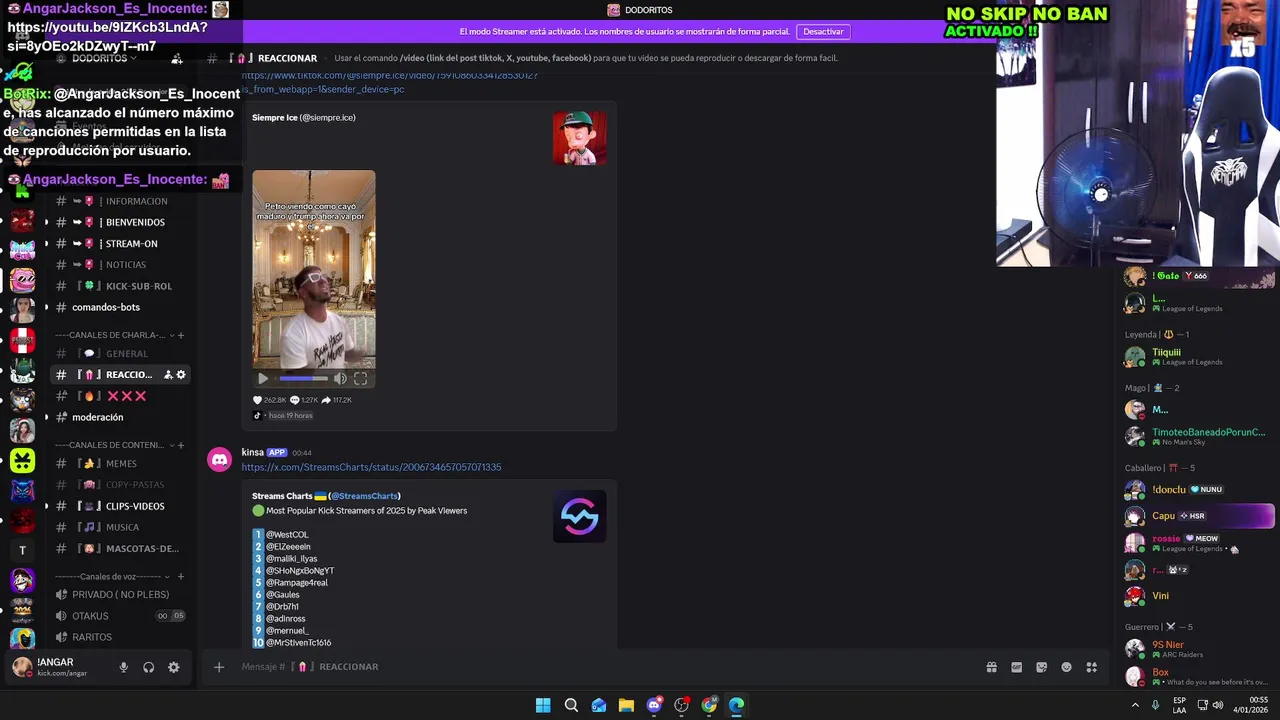Screen dimensions: 1280x720
Task: Open the gift Nitro icon
Action: point(992,667)
